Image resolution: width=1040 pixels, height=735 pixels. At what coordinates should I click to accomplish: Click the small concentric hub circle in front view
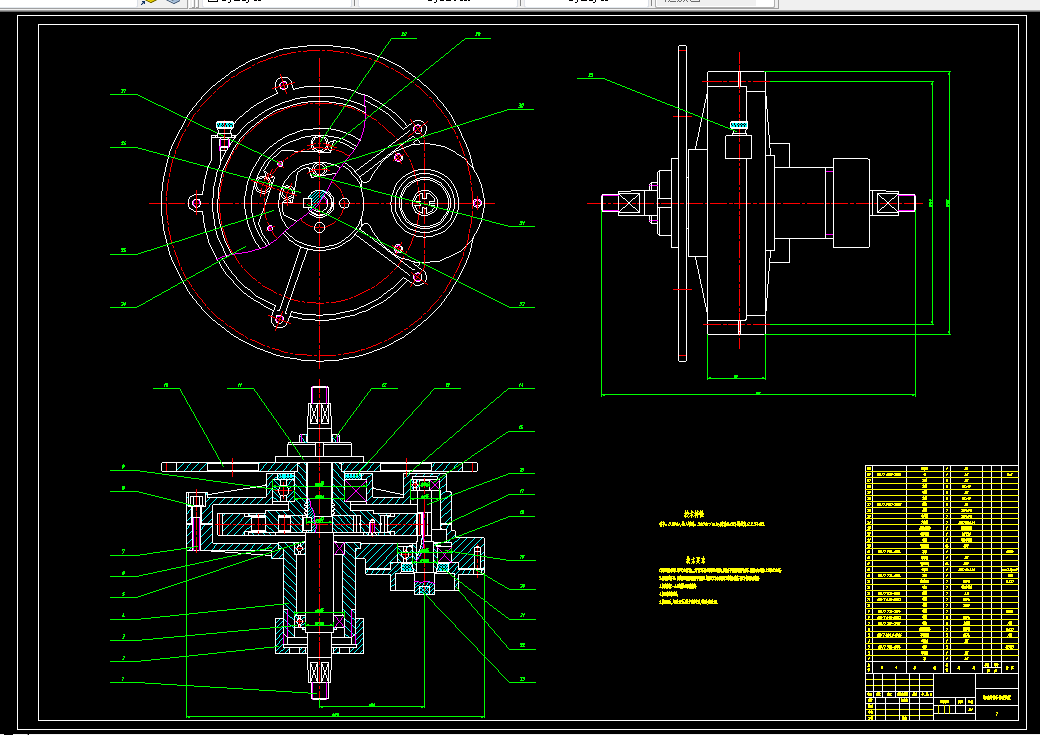coord(424,202)
